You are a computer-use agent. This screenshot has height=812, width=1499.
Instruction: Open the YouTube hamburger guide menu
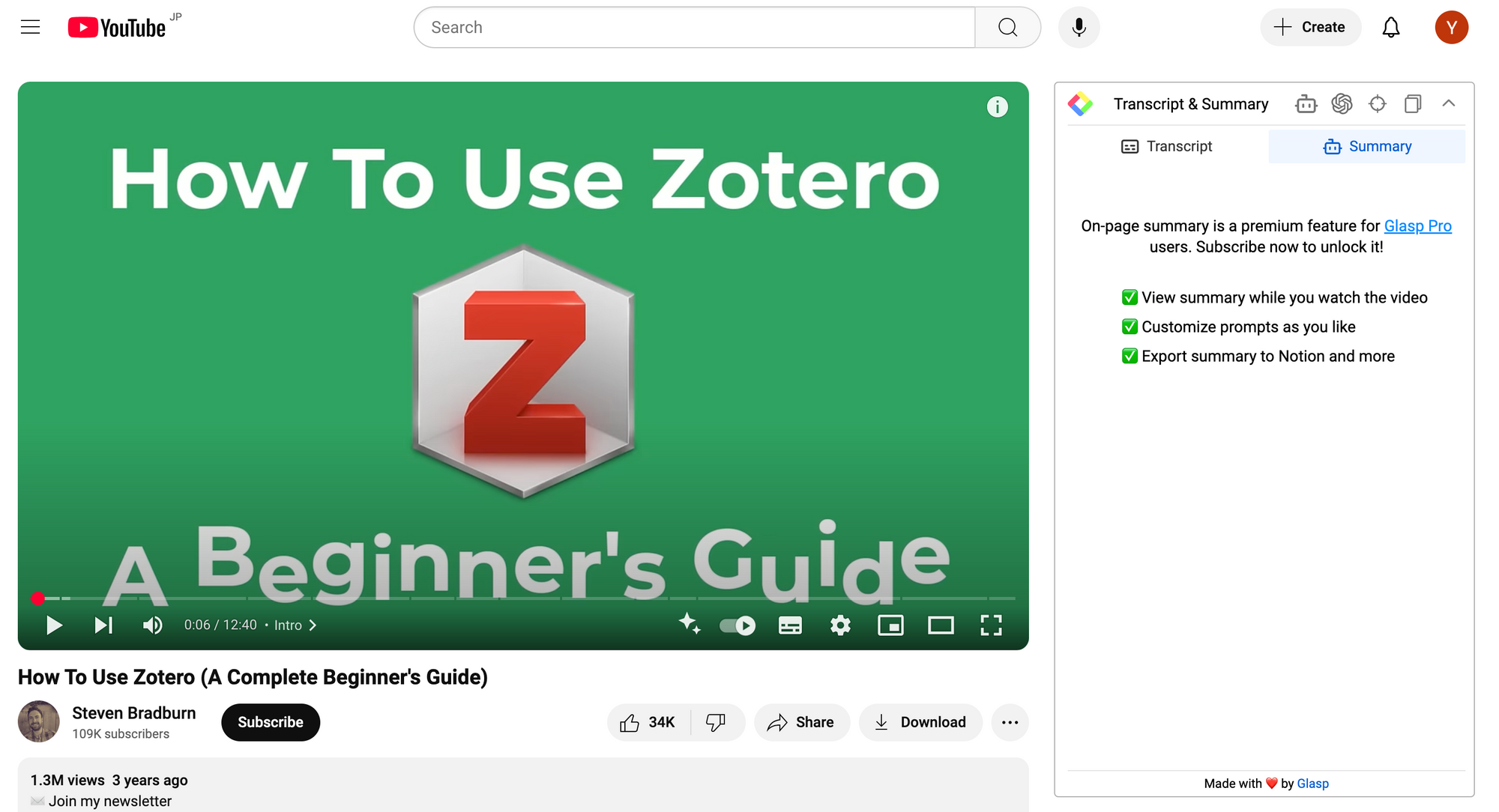coord(30,28)
